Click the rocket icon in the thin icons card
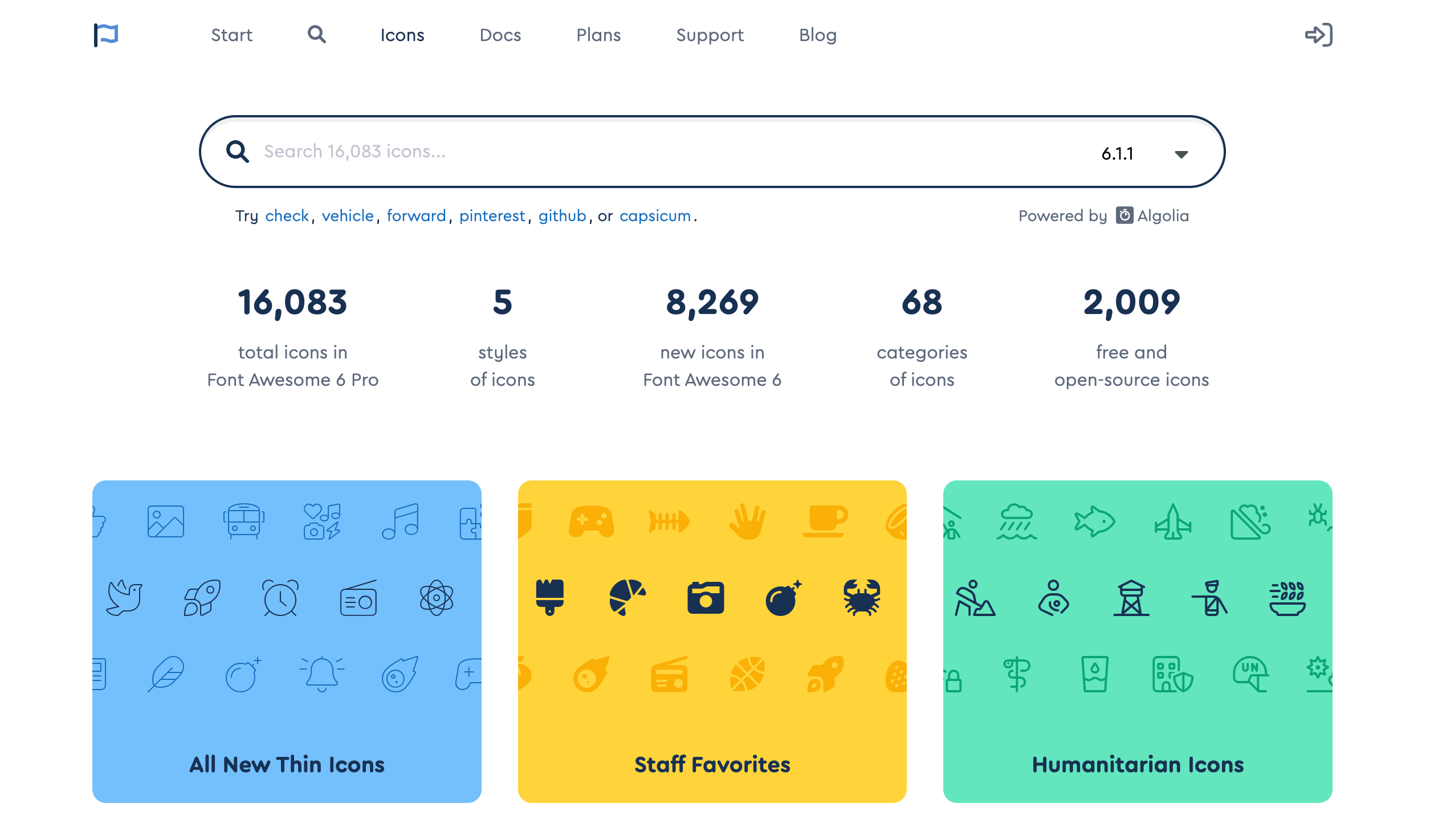 point(202,598)
